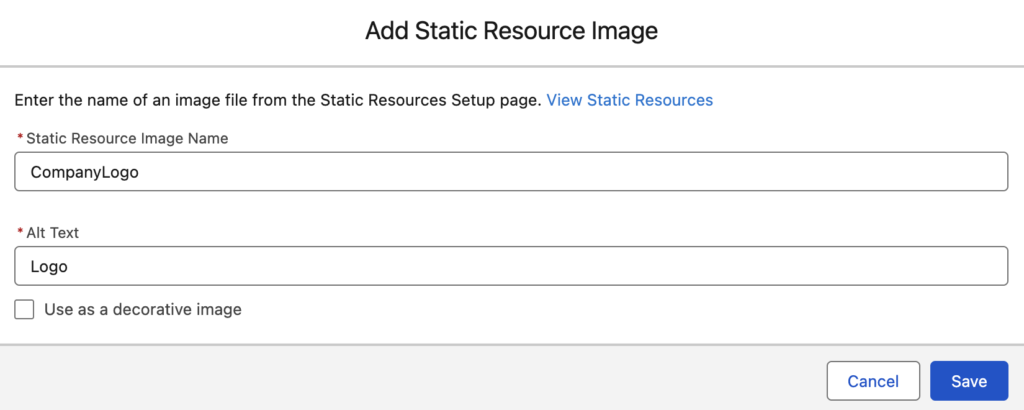Click the Static Resource Image Name label
The height and width of the screenshot is (410, 1024).
[x=127, y=138]
